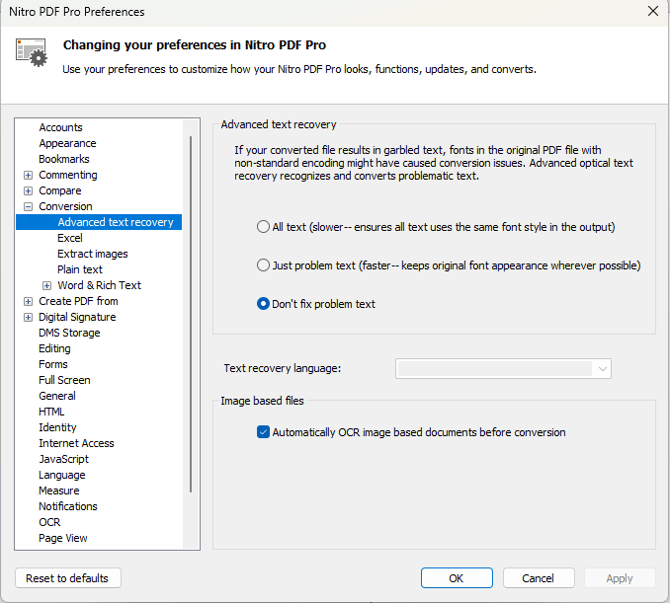Select Create PDF from category
The width and height of the screenshot is (670, 603).
[x=78, y=301]
